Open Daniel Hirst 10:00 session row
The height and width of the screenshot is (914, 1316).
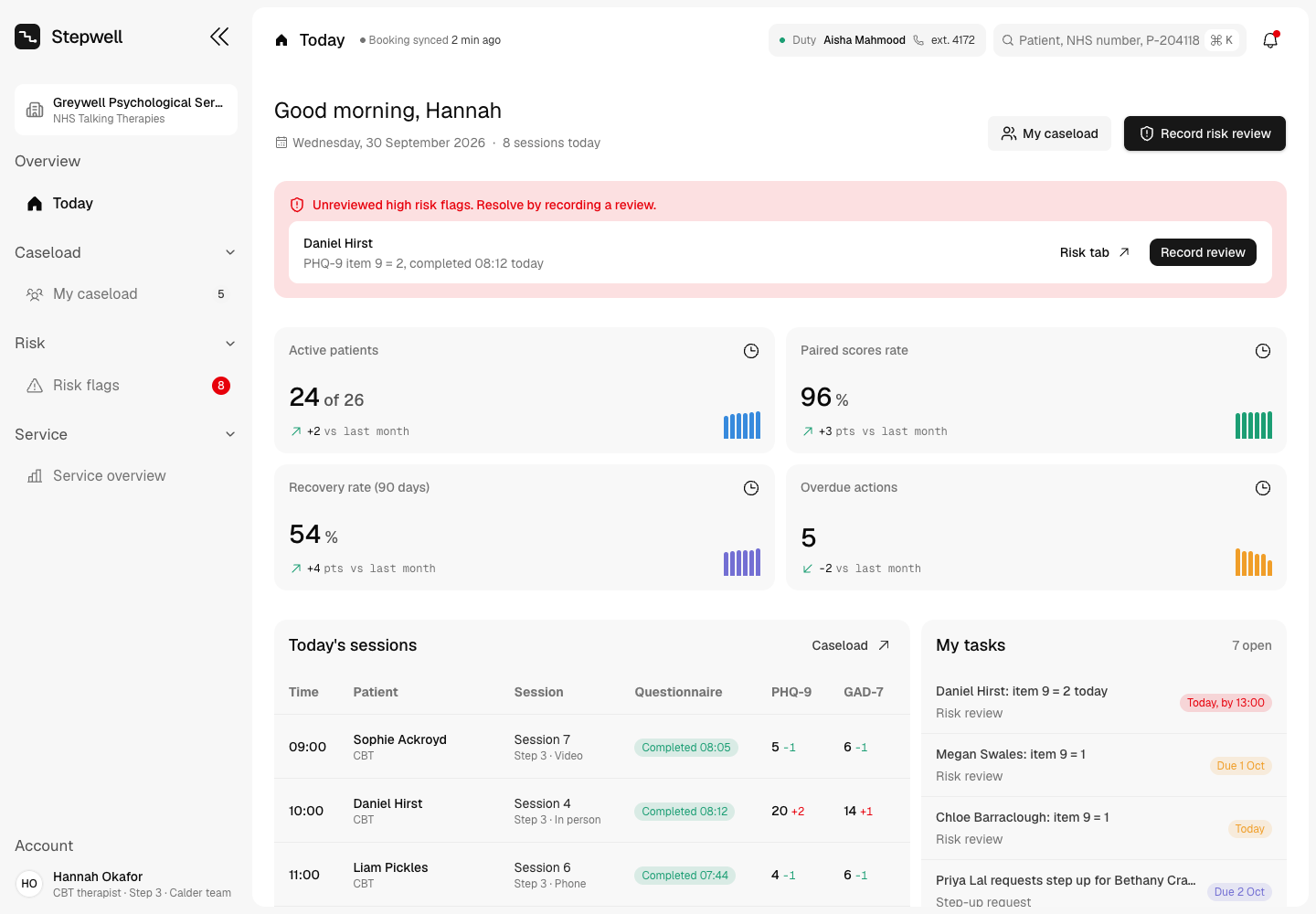(592, 811)
